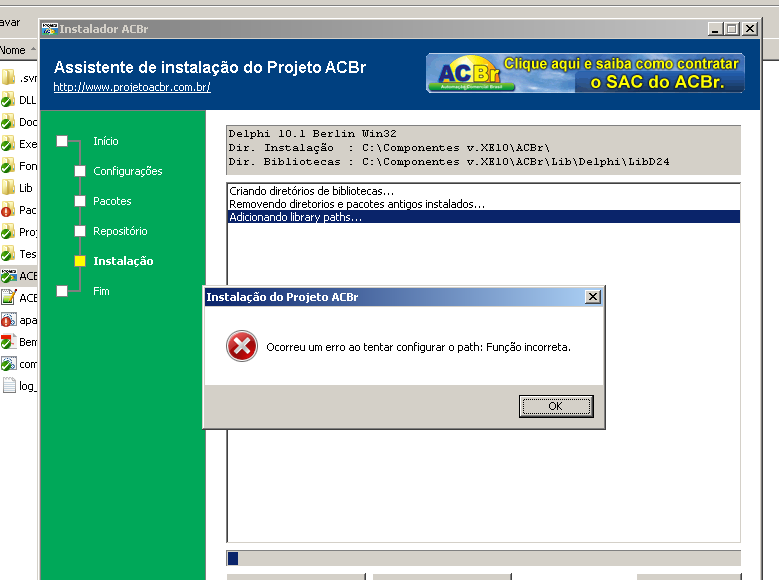The height and width of the screenshot is (580, 779).
Task: Select the Repositório step box
Action: 80,231
